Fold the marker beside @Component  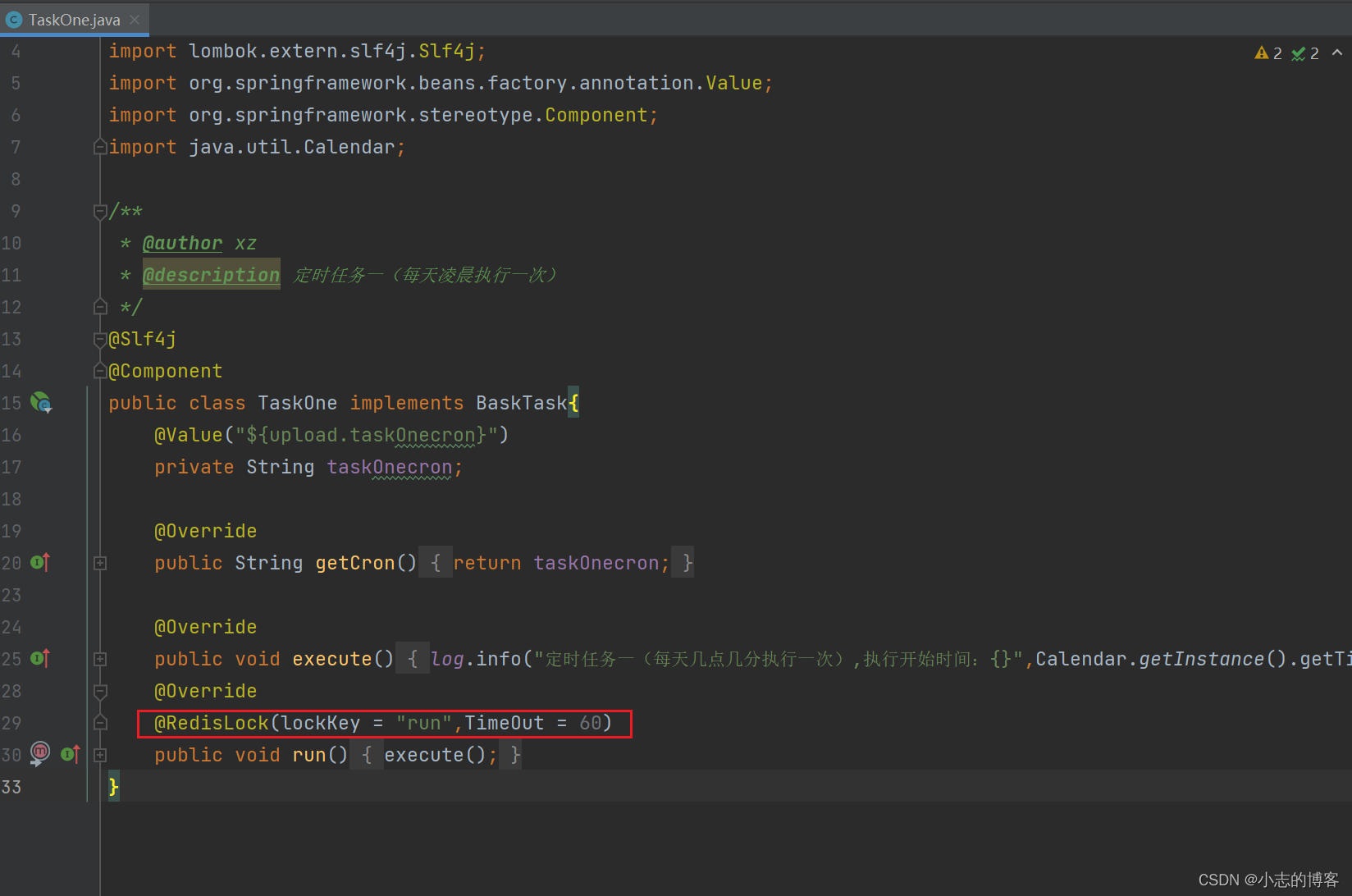[x=100, y=371]
